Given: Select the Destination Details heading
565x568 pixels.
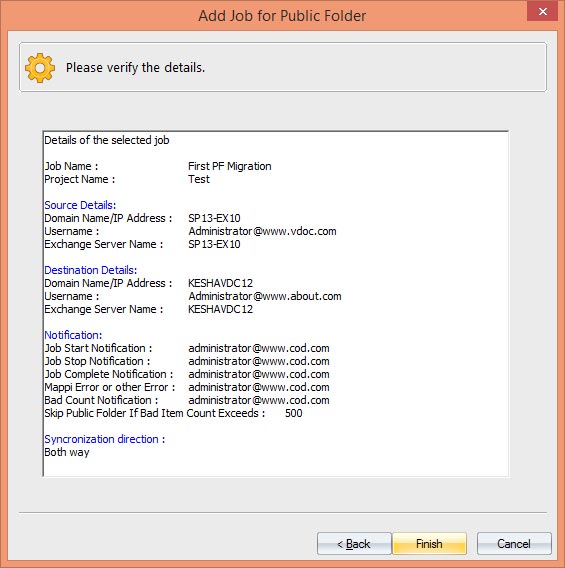Looking at the screenshot, I should tap(91, 270).
